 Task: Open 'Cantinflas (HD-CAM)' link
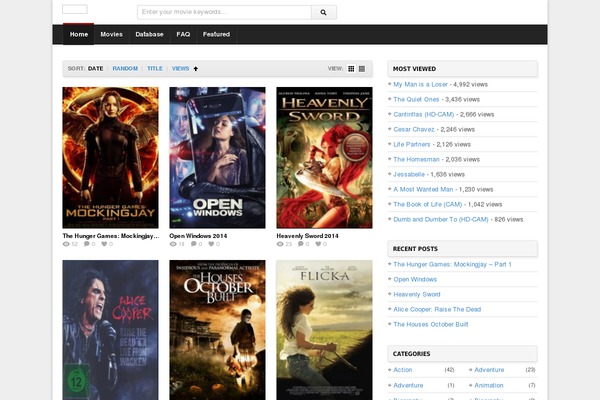pyautogui.click(x=424, y=114)
